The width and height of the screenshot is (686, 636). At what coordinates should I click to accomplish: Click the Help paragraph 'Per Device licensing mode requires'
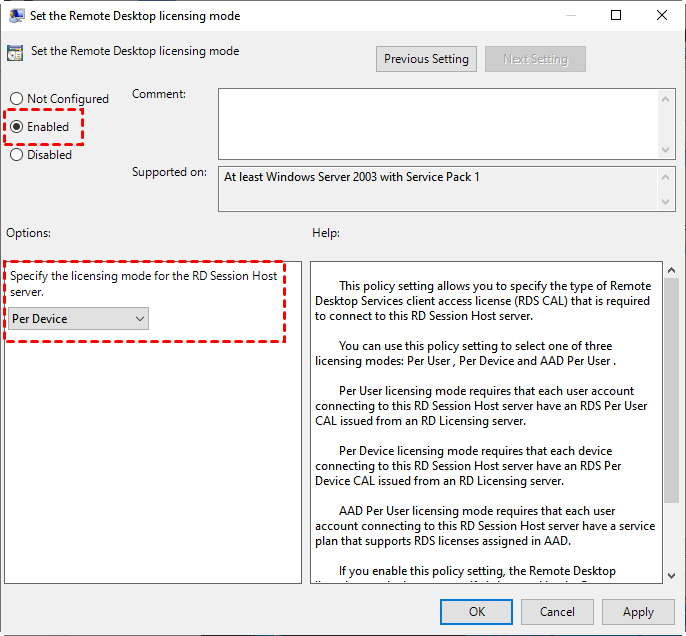(x=468, y=466)
